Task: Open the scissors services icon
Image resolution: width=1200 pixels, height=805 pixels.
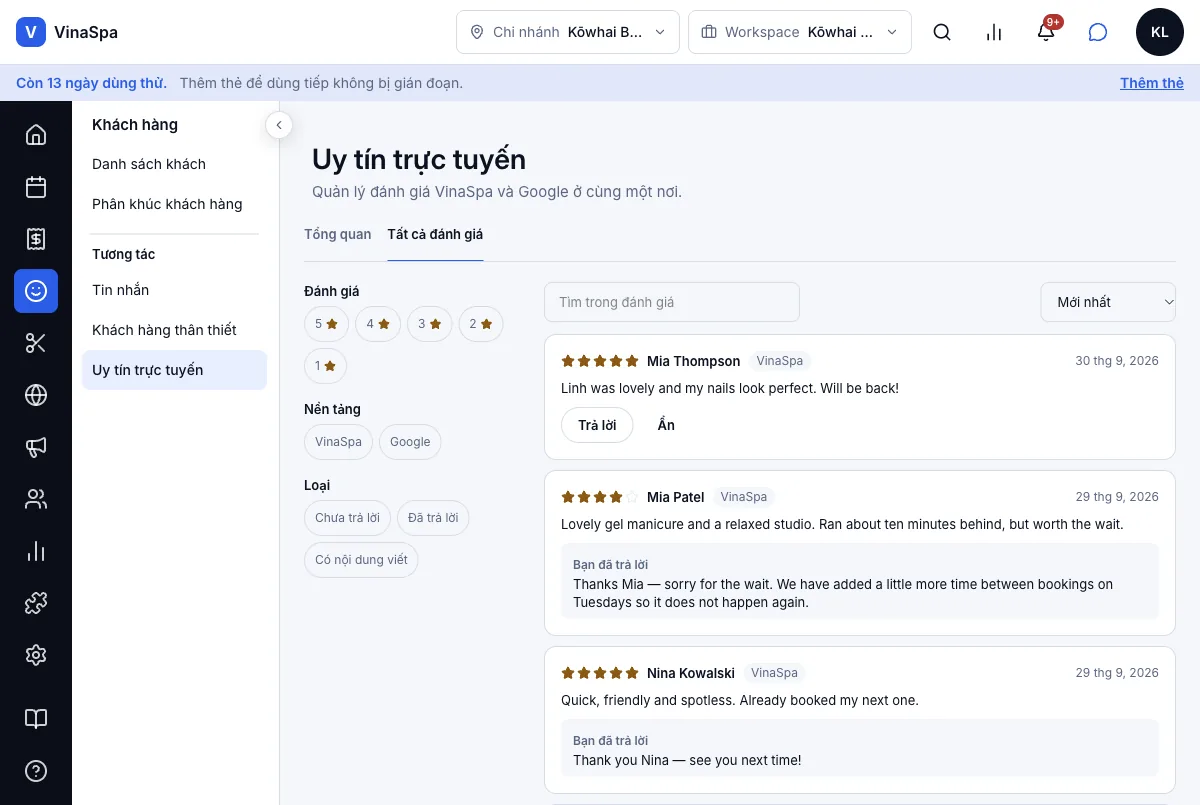Action: 36,343
